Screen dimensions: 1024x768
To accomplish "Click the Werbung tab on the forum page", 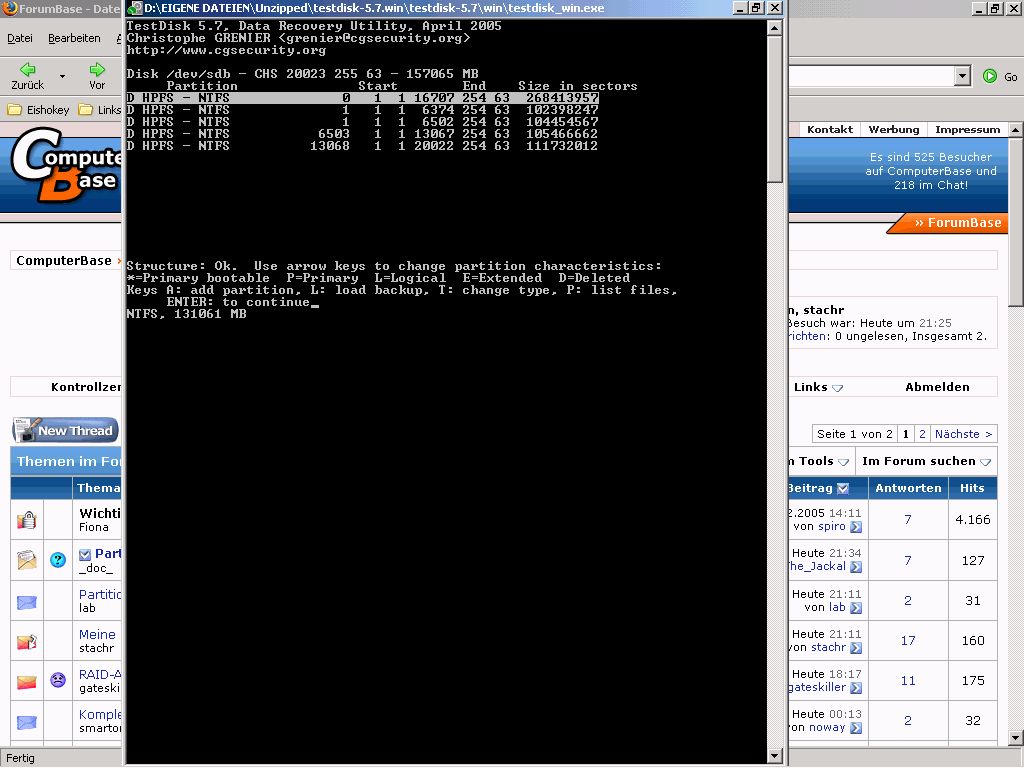I will [893, 129].
